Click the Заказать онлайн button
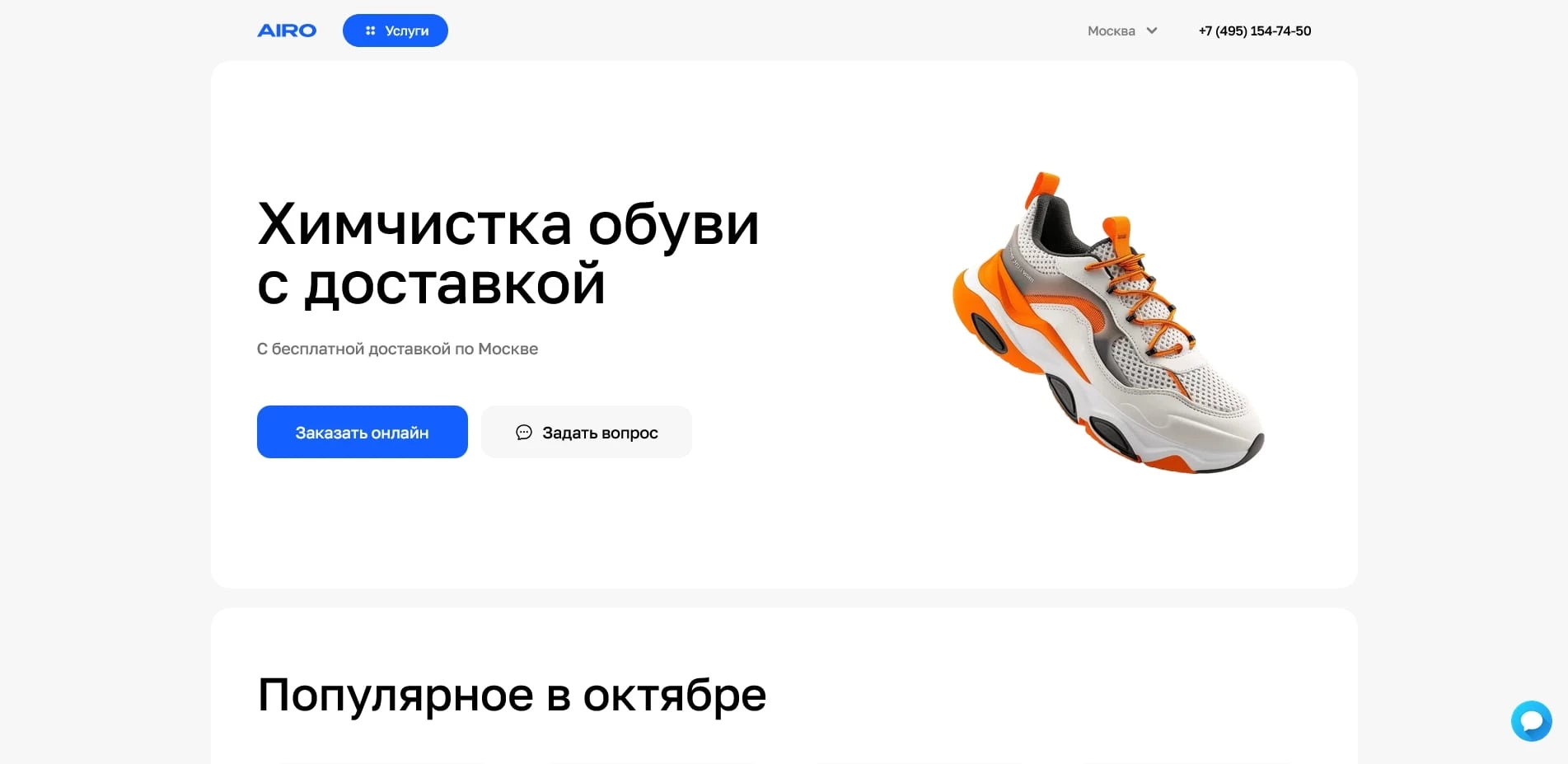 tap(363, 432)
